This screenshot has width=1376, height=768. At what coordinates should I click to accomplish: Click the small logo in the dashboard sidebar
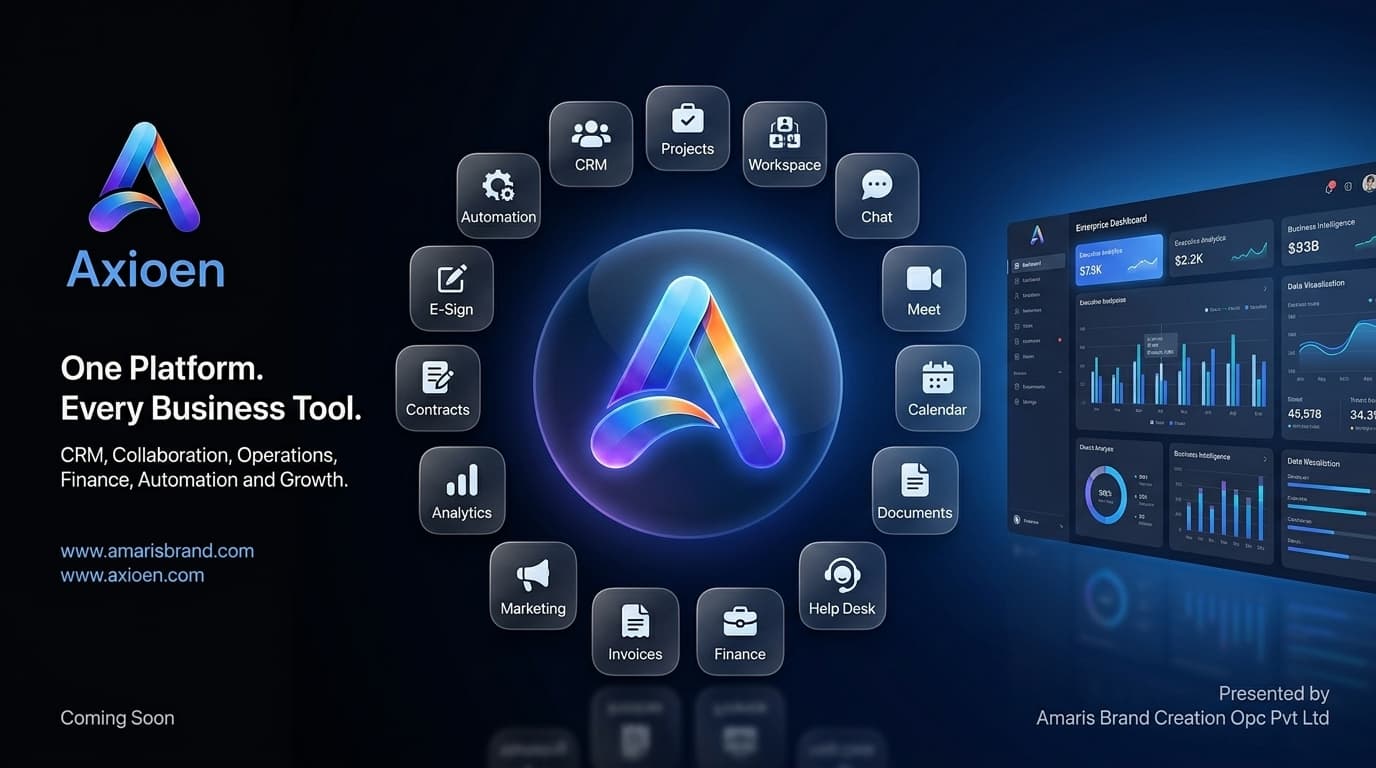[1037, 234]
